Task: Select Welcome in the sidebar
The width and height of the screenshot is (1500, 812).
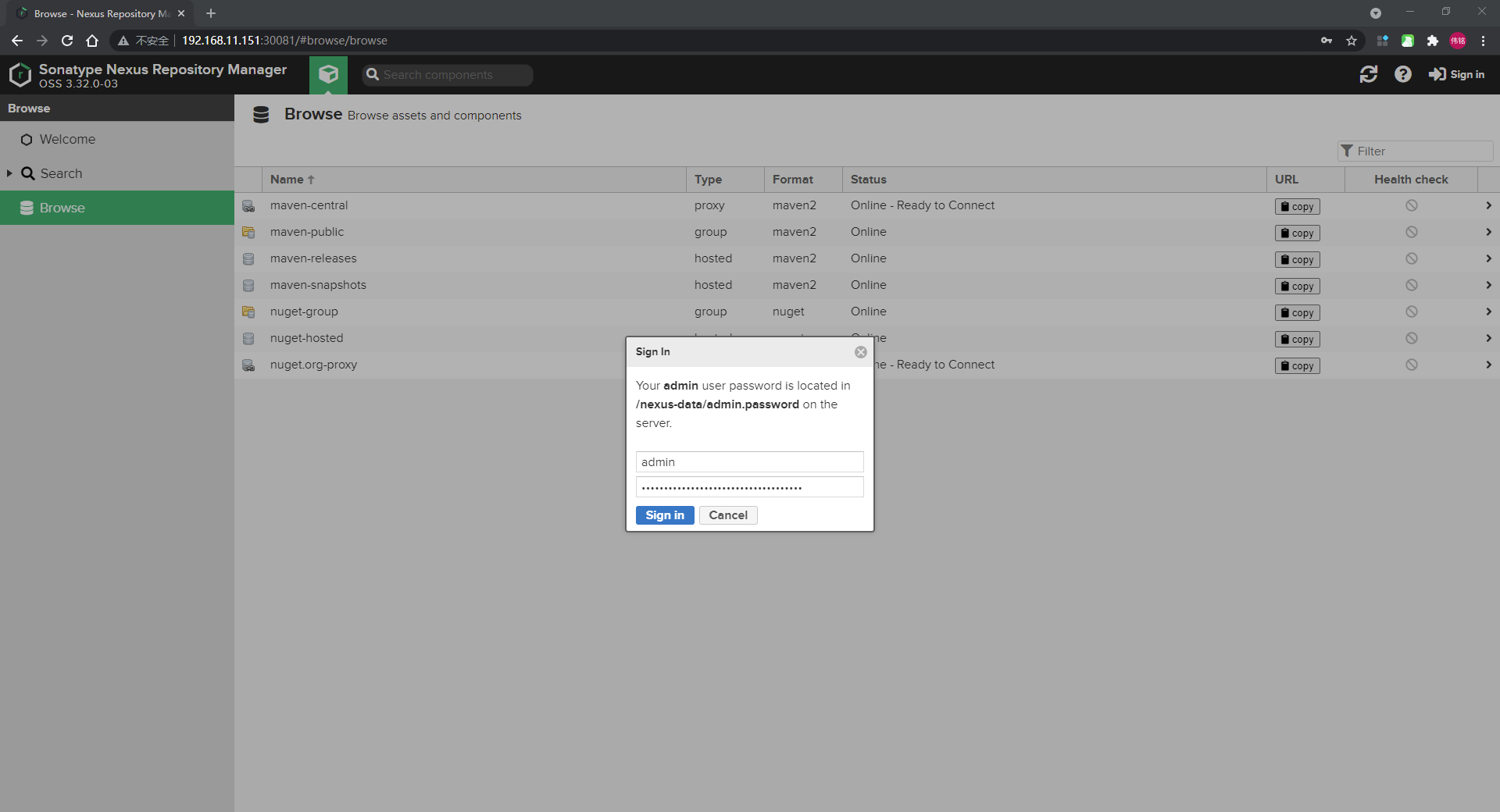Action: point(117,139)
